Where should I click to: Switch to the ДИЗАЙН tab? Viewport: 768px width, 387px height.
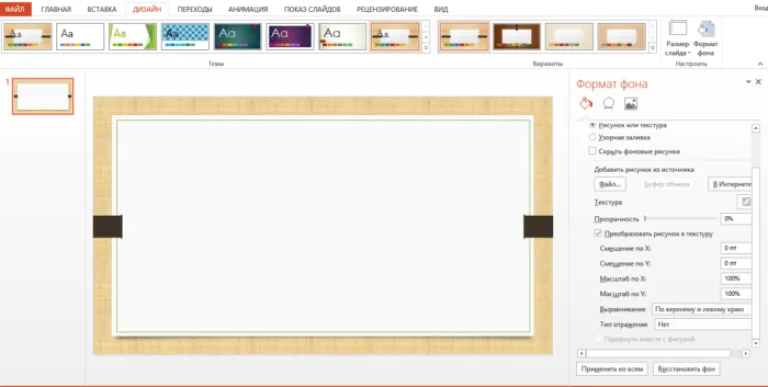[147, 9]
